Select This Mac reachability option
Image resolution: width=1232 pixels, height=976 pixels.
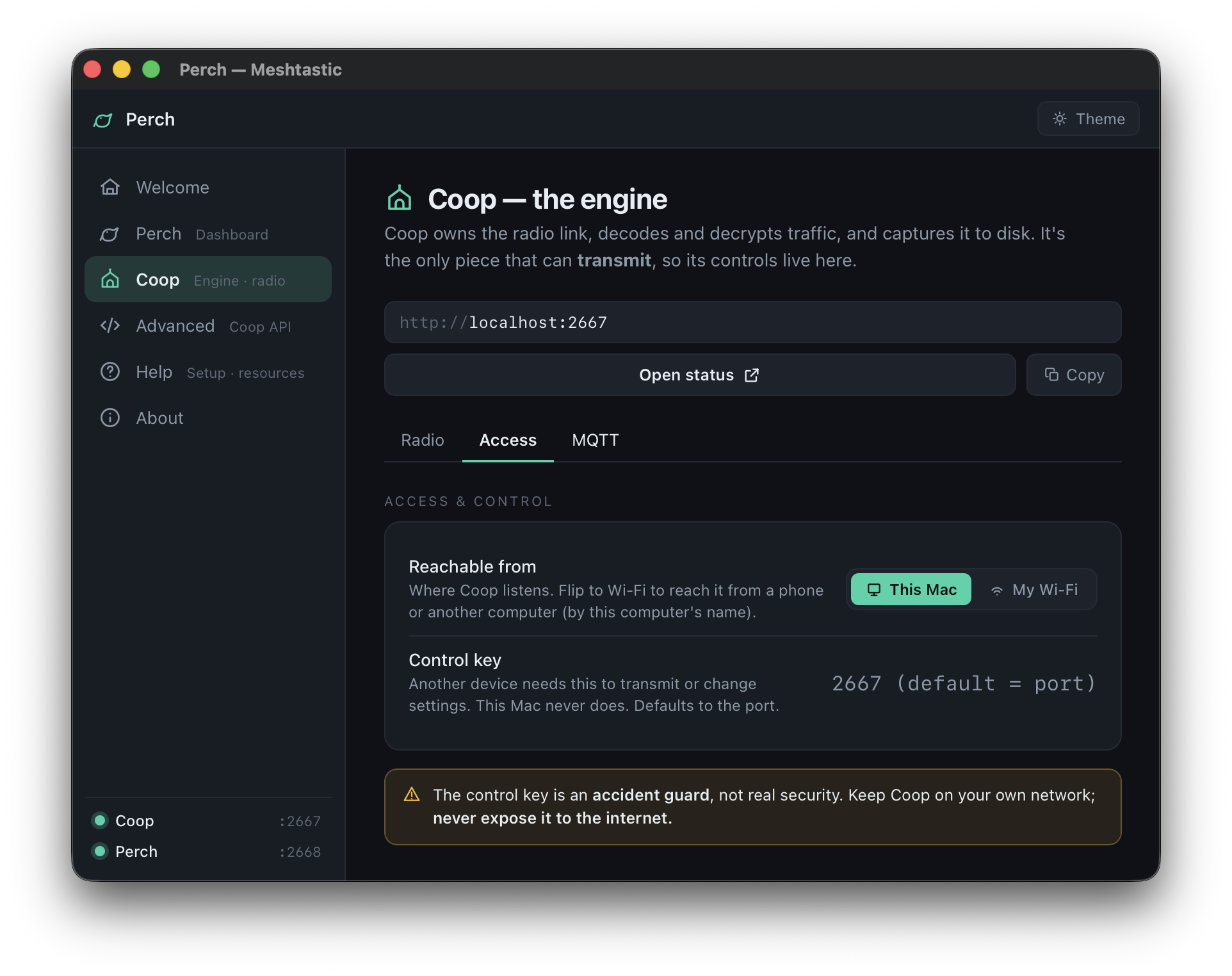click(911, 589)
